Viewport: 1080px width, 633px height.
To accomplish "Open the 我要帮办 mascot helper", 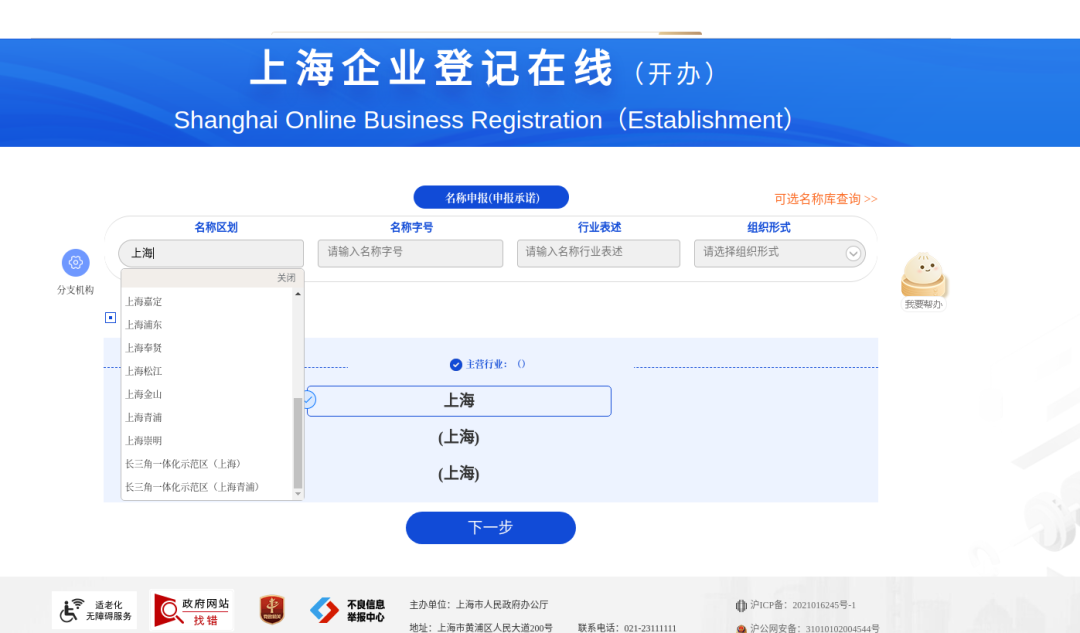I will (923, 281).
